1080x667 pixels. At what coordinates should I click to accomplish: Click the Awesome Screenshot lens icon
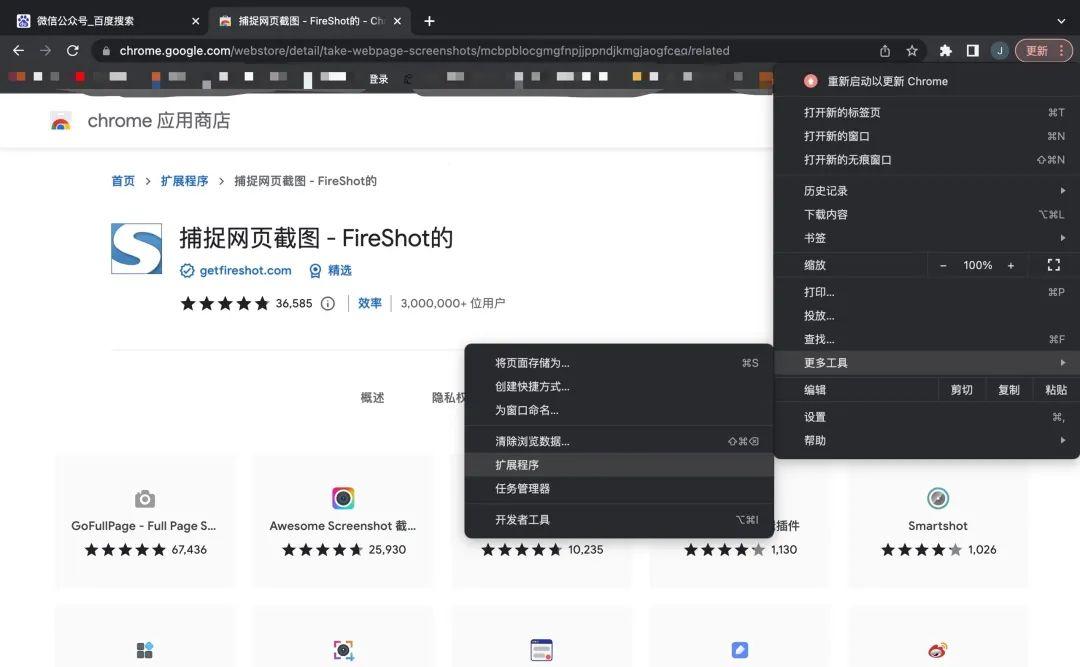(x=343, y=498)
